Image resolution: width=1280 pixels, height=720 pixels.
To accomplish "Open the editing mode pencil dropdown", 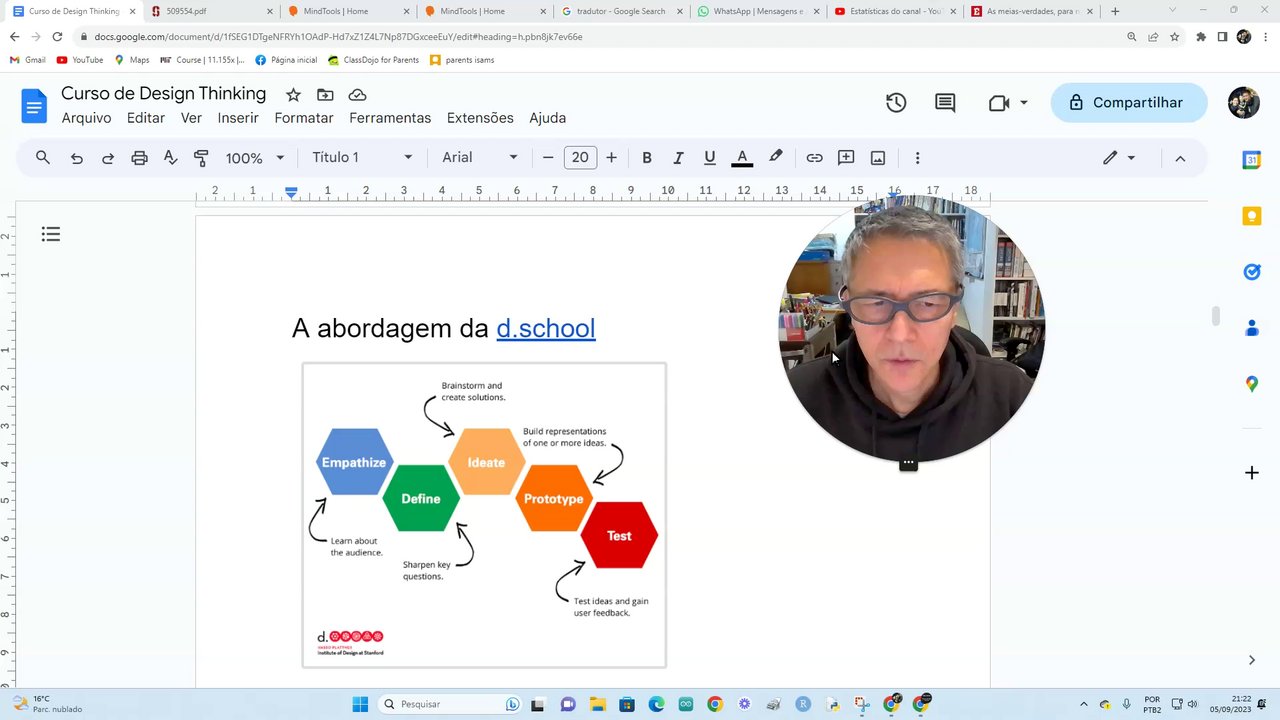I will (x=1119, y=158).
